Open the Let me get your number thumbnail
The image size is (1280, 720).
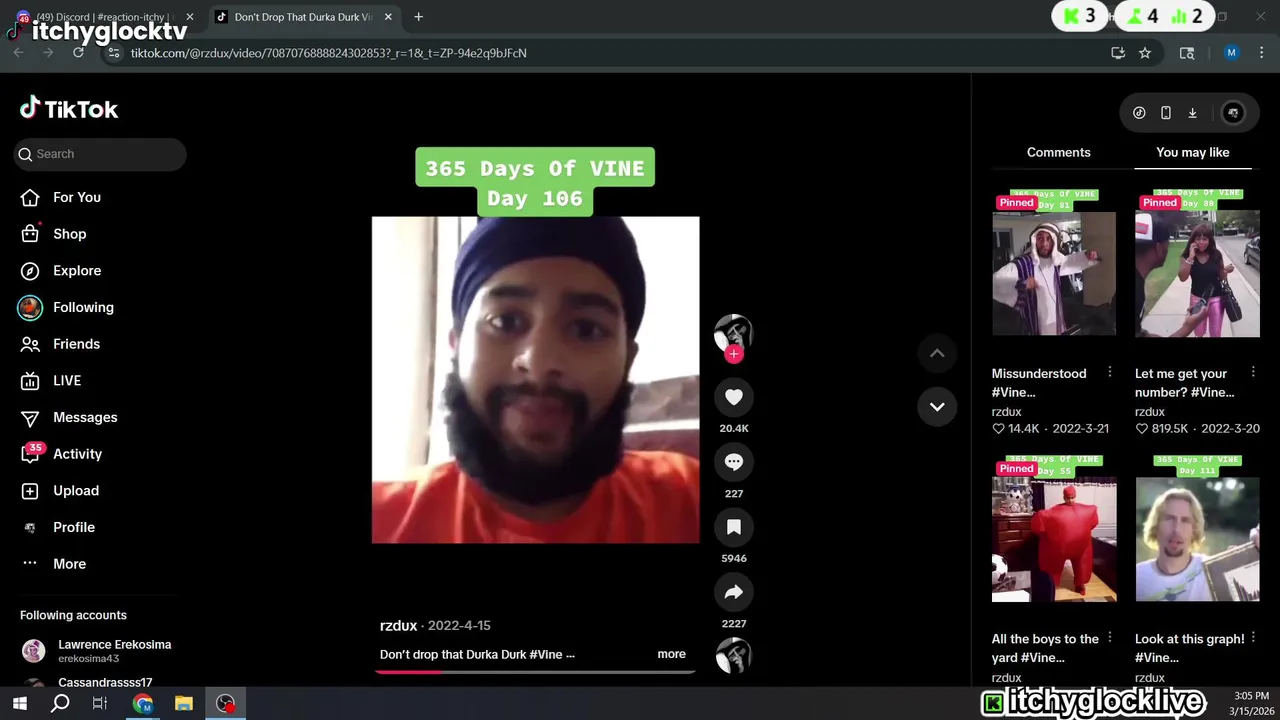tap(1197, 263)
